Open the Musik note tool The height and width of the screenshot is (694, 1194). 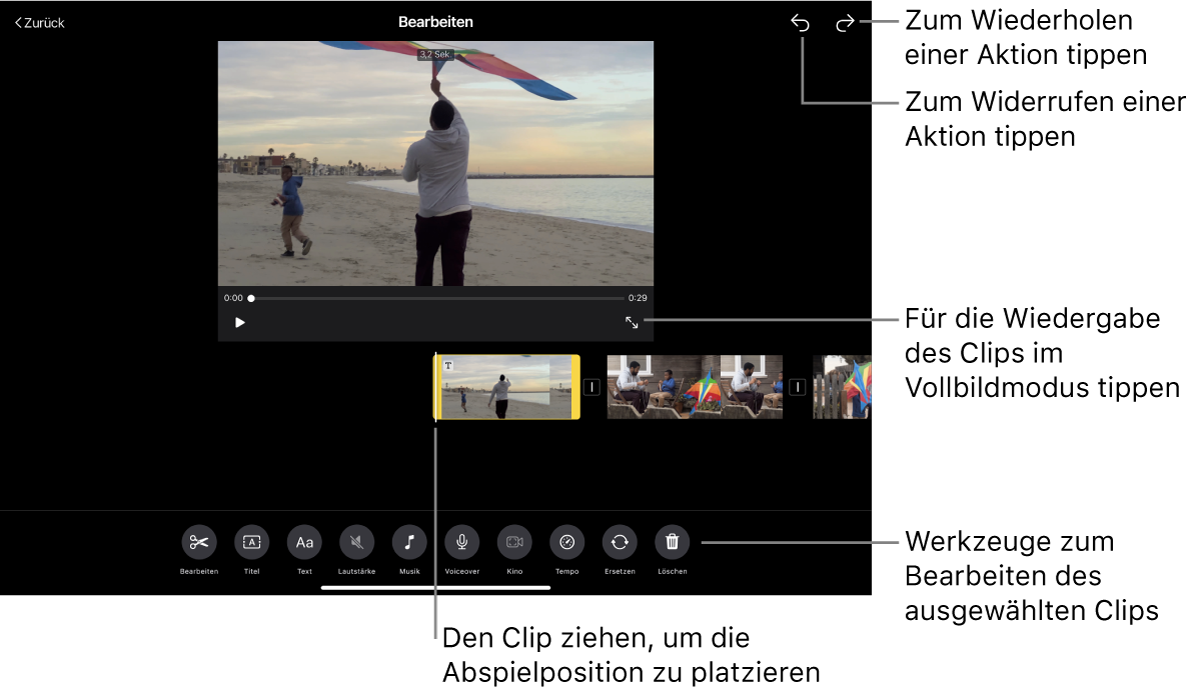tap(410, 542)
